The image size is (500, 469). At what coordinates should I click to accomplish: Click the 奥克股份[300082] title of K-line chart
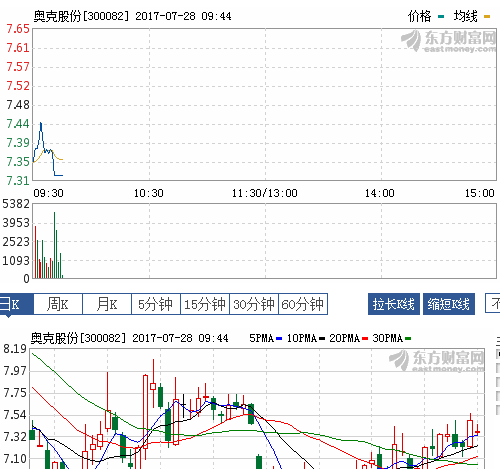click(78, 338)
